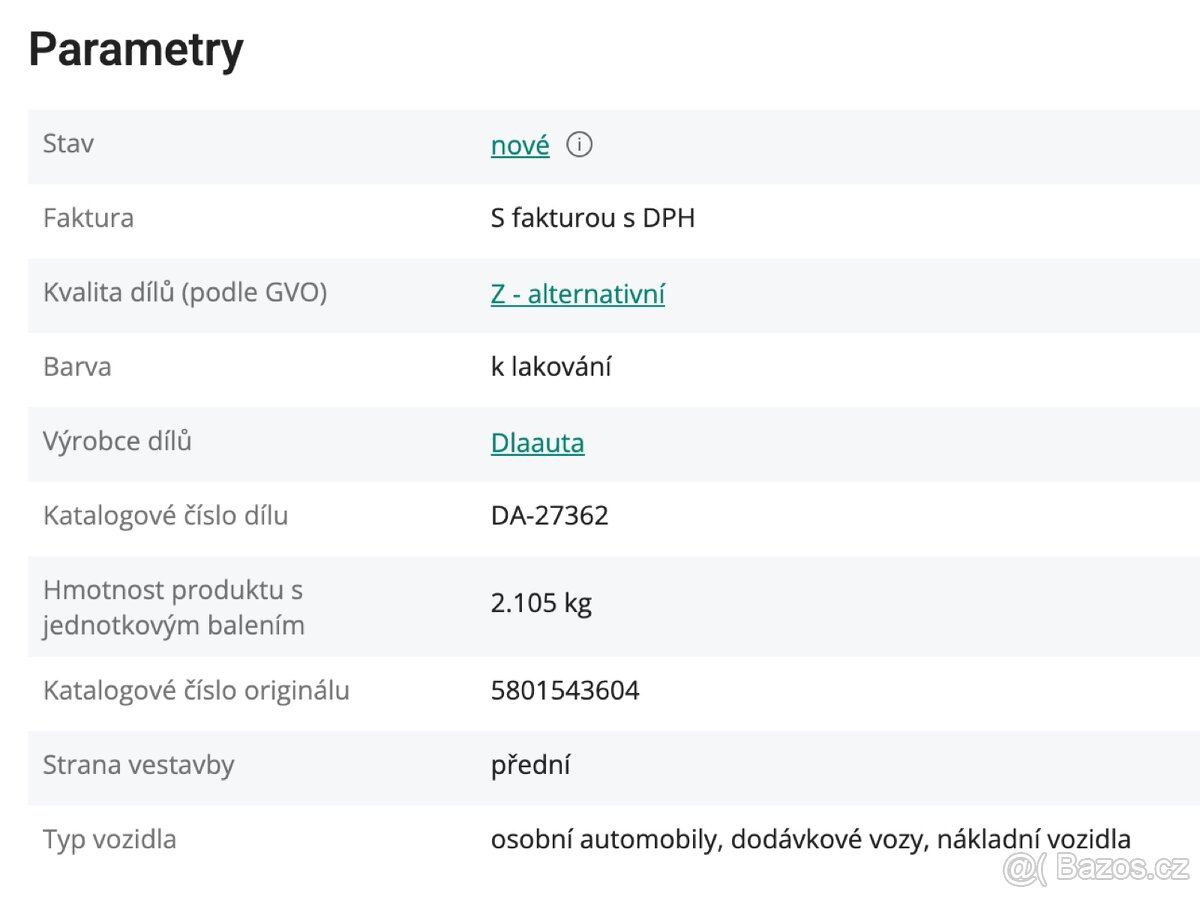Click the 2.105 kg weight value
Viewport: 1200px width, 897px height.
pyautogui.click(x=541, y=604)
